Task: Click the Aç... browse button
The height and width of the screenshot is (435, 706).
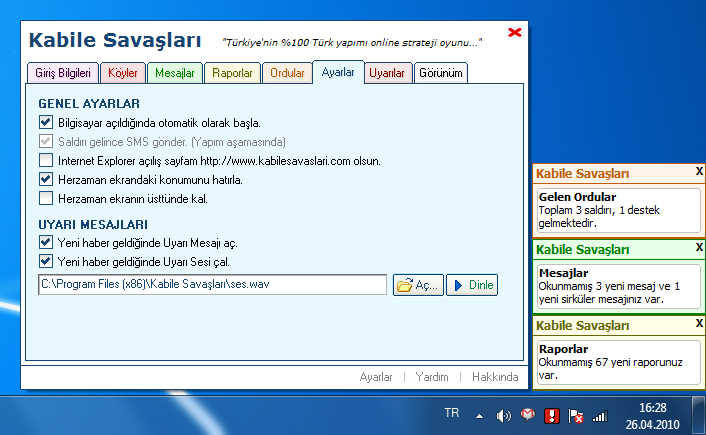Action: (x=418, y=285)
